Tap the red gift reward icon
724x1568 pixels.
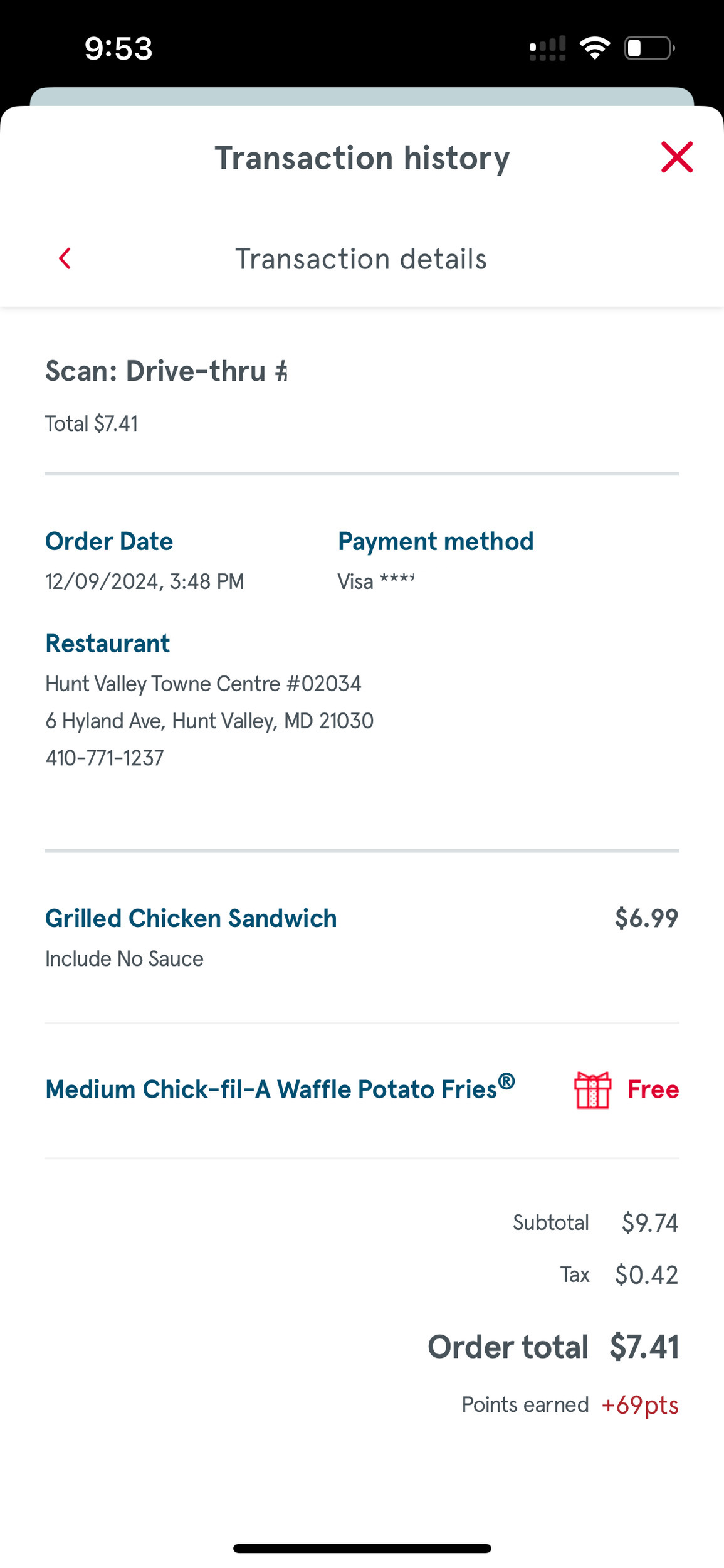592,1090
